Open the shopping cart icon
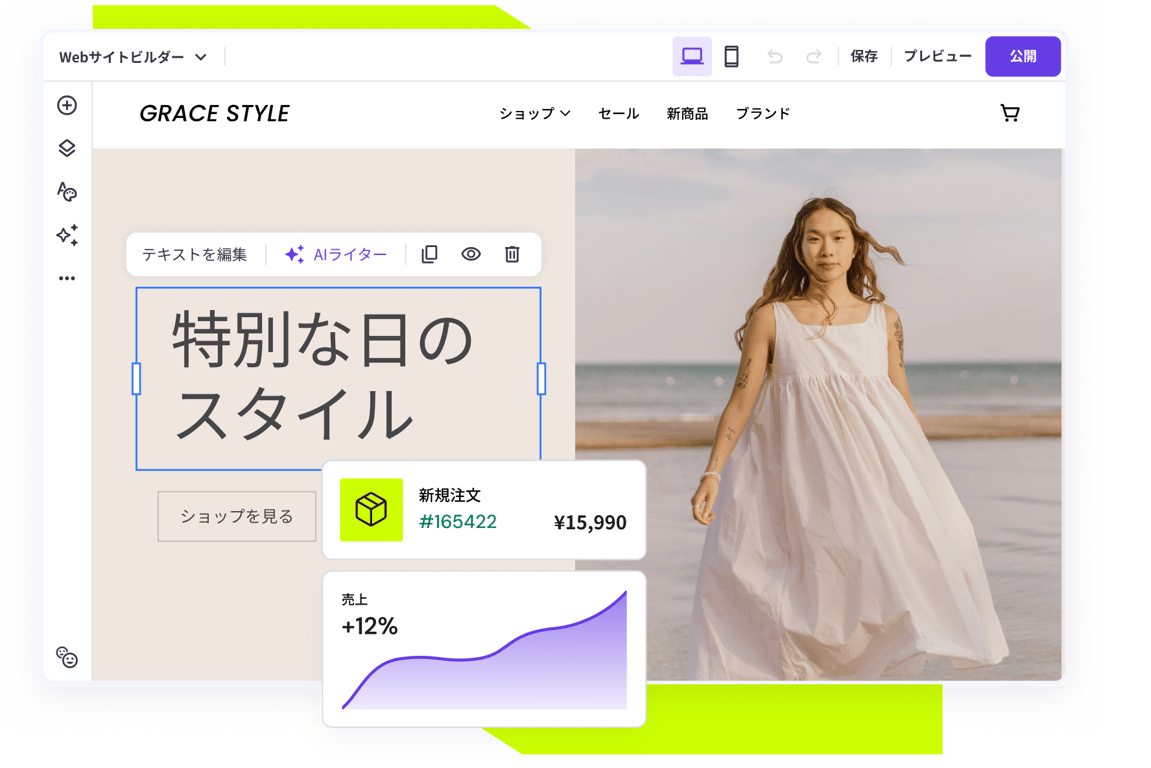 click(1010, 113)
